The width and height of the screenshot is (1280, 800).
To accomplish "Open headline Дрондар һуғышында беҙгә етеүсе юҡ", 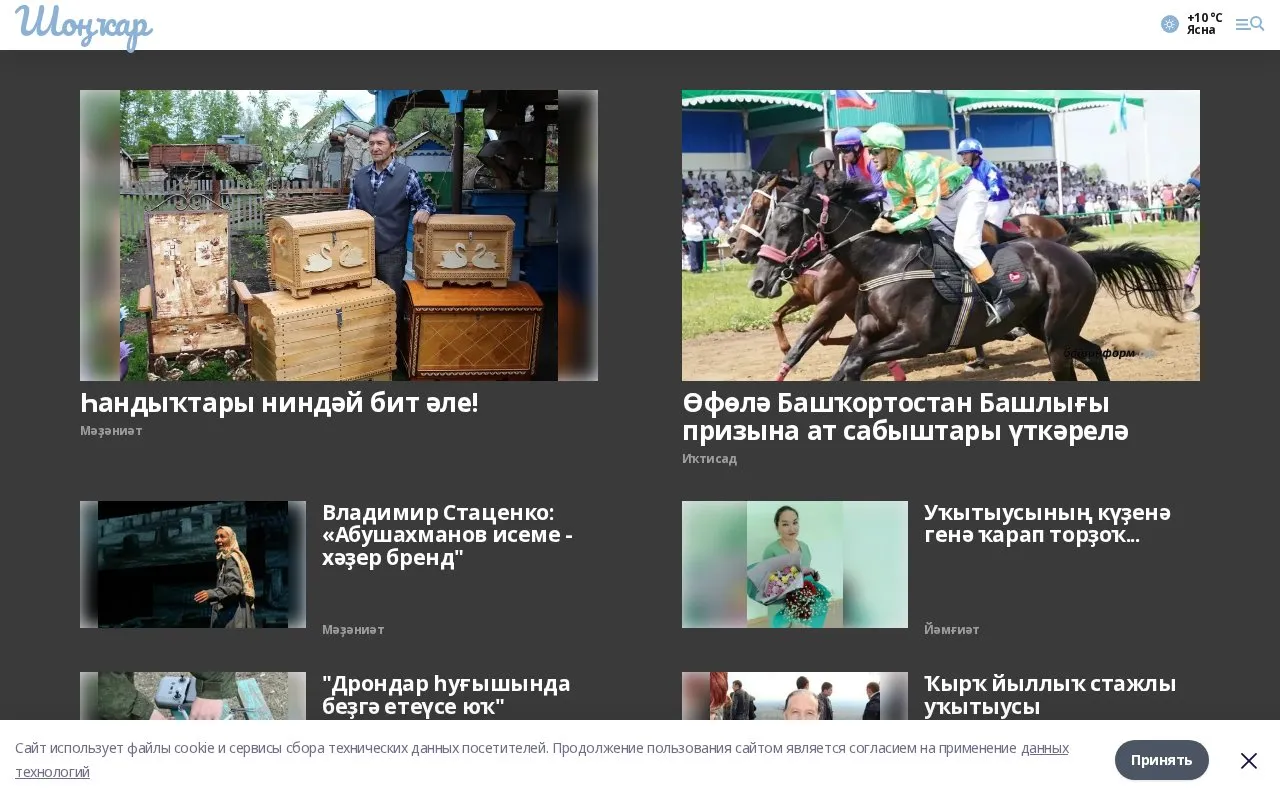I will click(x=446, y=695).
